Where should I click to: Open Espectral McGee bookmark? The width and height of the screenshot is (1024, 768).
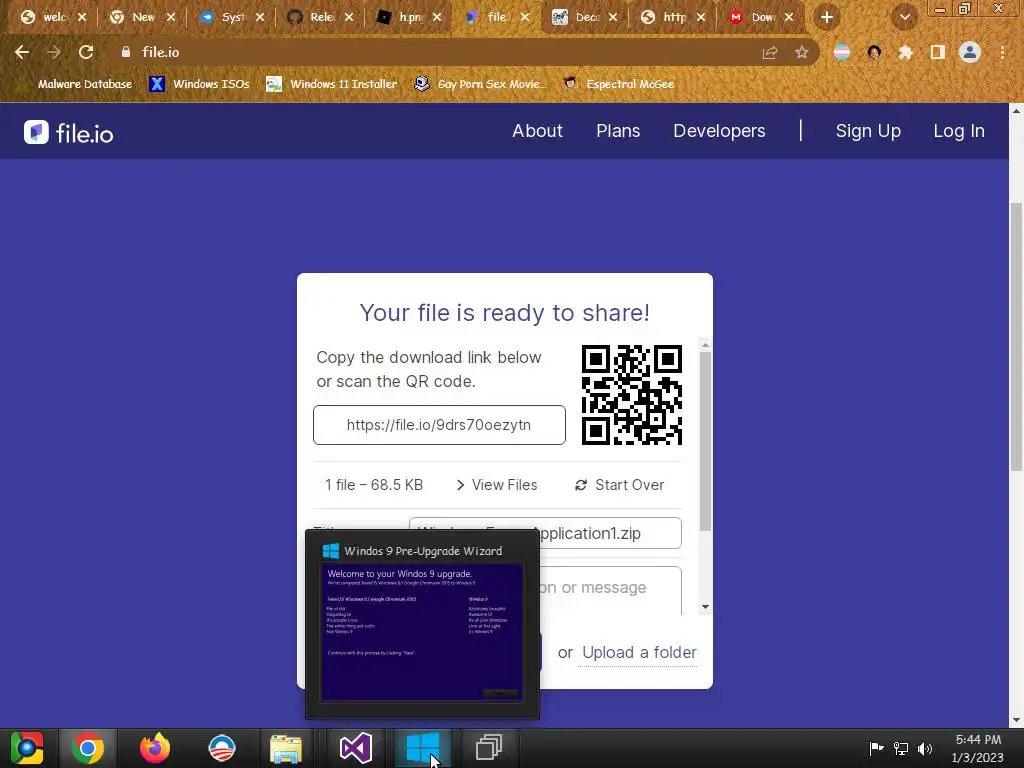pyautogui.click(x=619, y=84)
